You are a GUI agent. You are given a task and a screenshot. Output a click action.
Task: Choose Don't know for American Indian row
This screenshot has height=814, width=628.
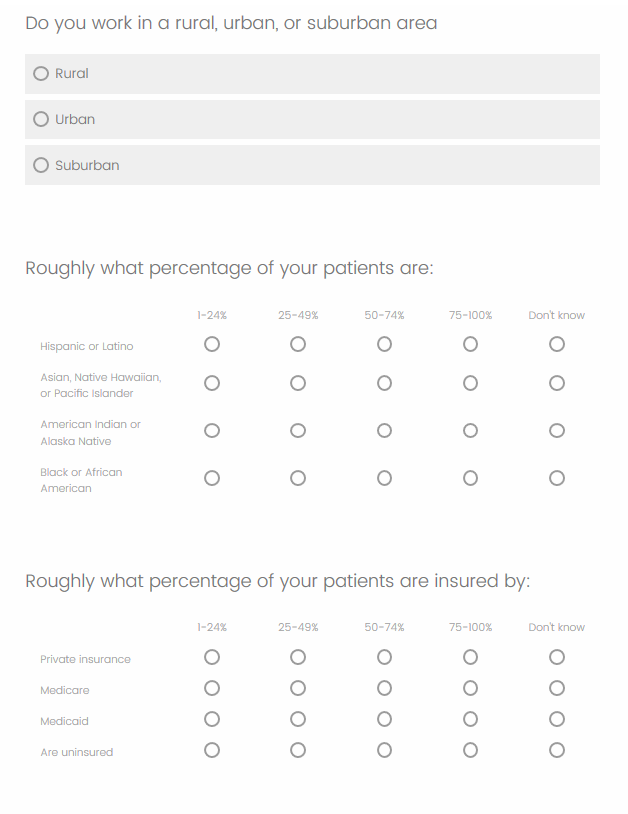557,431
